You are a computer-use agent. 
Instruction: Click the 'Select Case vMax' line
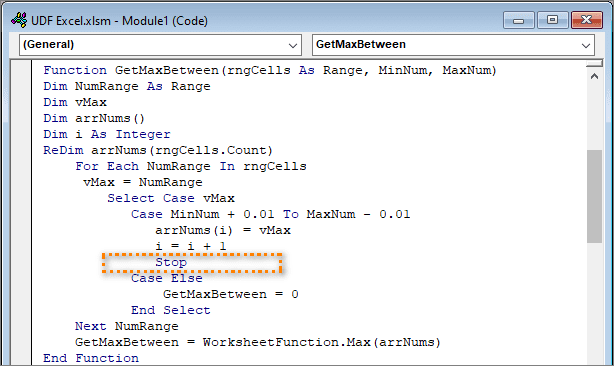(171, 198)
